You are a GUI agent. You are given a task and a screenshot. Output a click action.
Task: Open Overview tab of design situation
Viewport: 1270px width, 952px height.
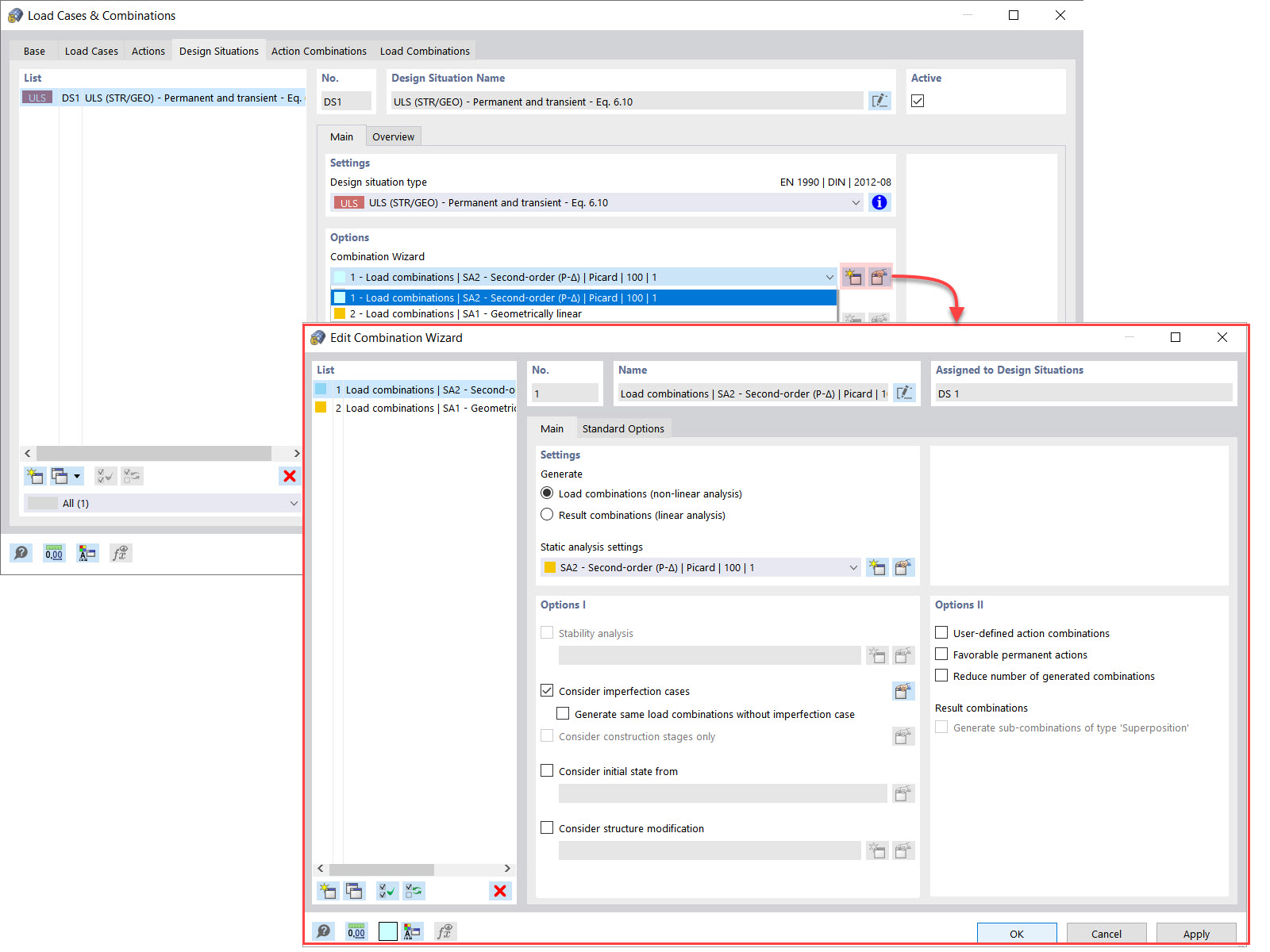[393, 136]
